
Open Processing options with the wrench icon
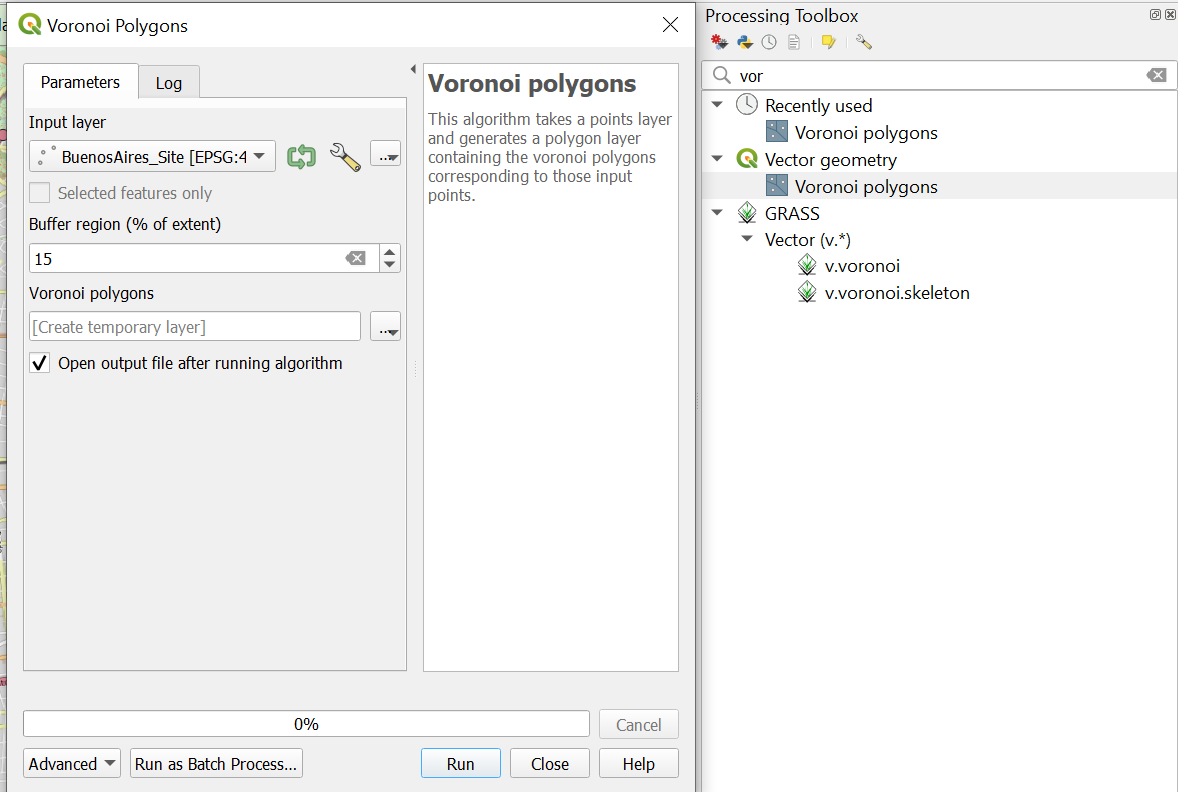click(862, 41)
